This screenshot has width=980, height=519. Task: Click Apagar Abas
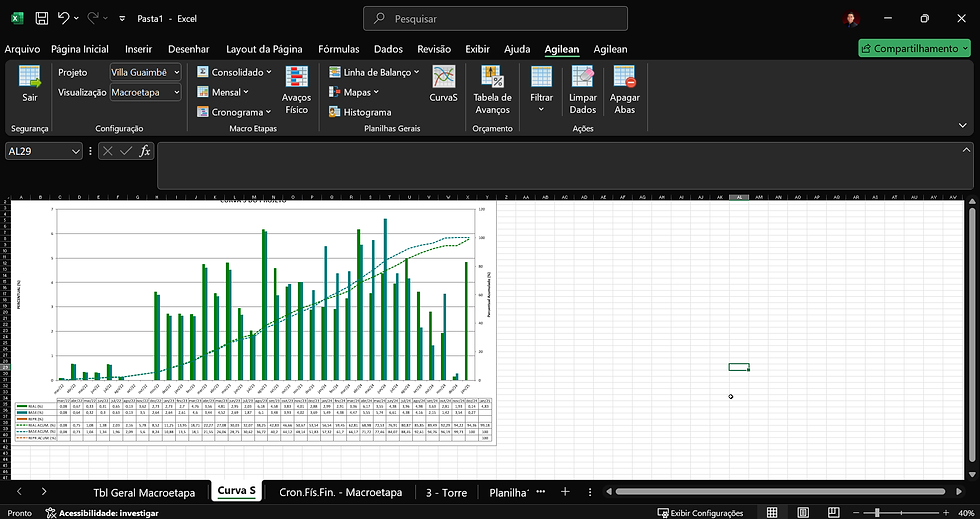click(x=624, y=90)
